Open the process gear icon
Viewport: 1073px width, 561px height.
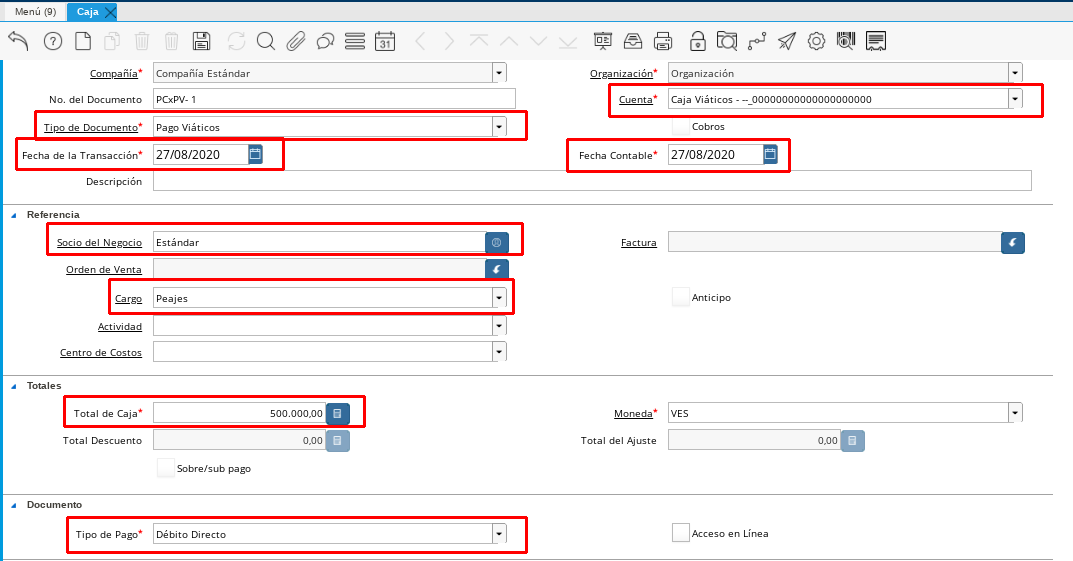point(816,41)
